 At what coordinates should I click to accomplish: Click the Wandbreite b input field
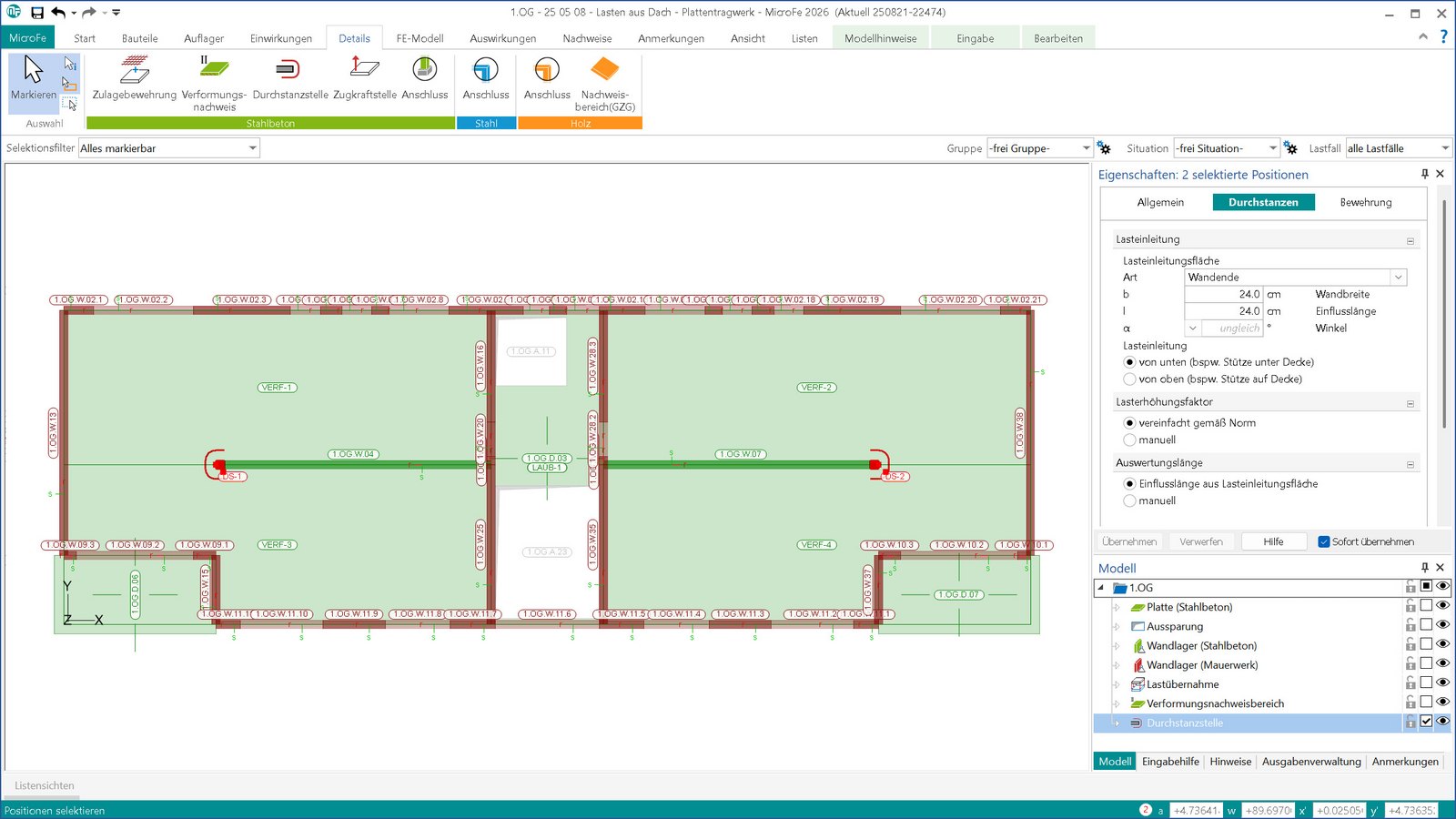click(x=1223, y=294)
